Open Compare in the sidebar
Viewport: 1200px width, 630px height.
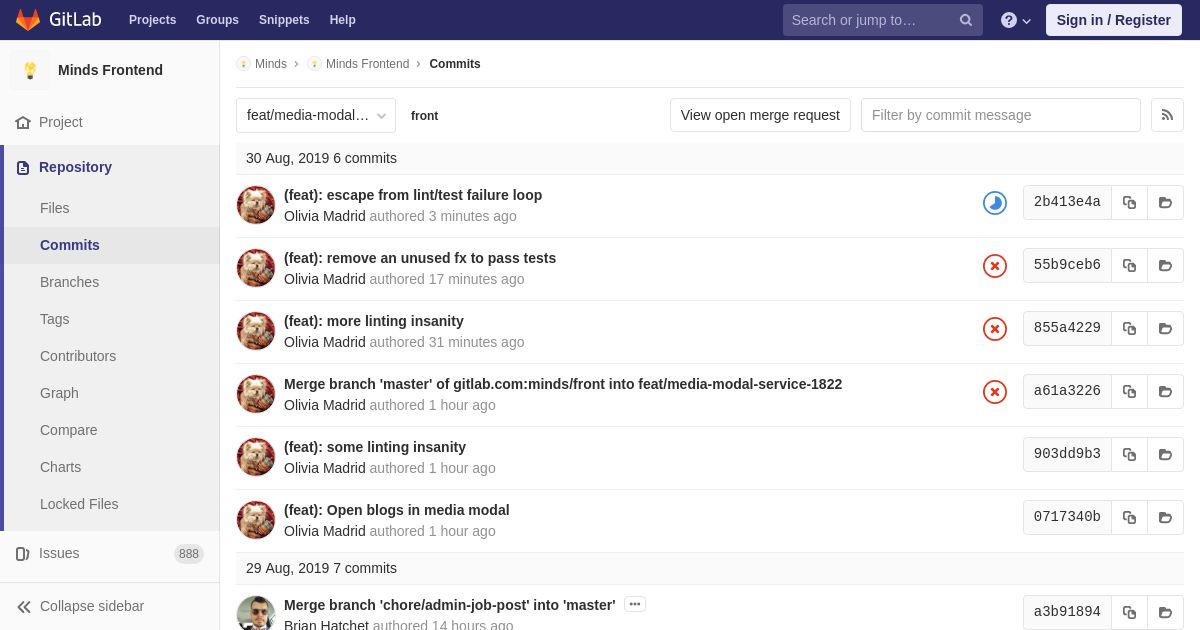pos(69,430)
